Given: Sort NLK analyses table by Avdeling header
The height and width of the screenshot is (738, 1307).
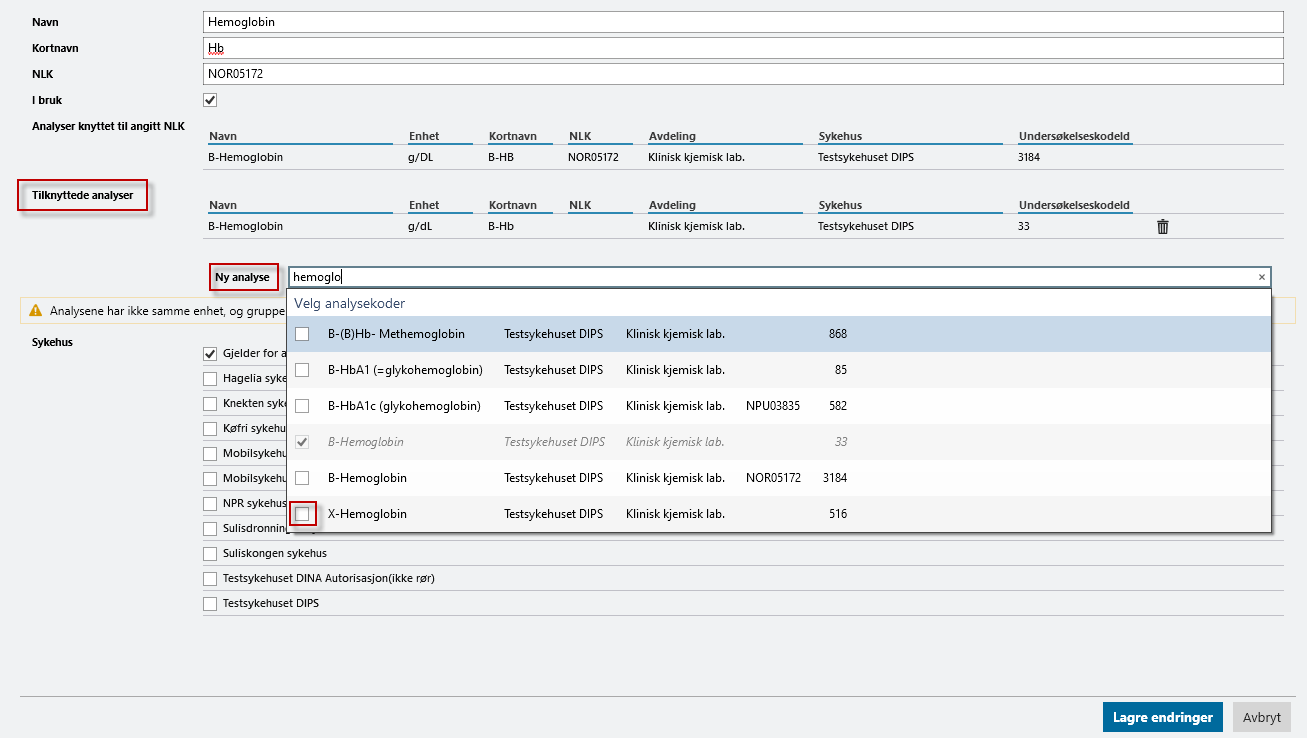Looking at the screenshot, I should coord(672,136).
